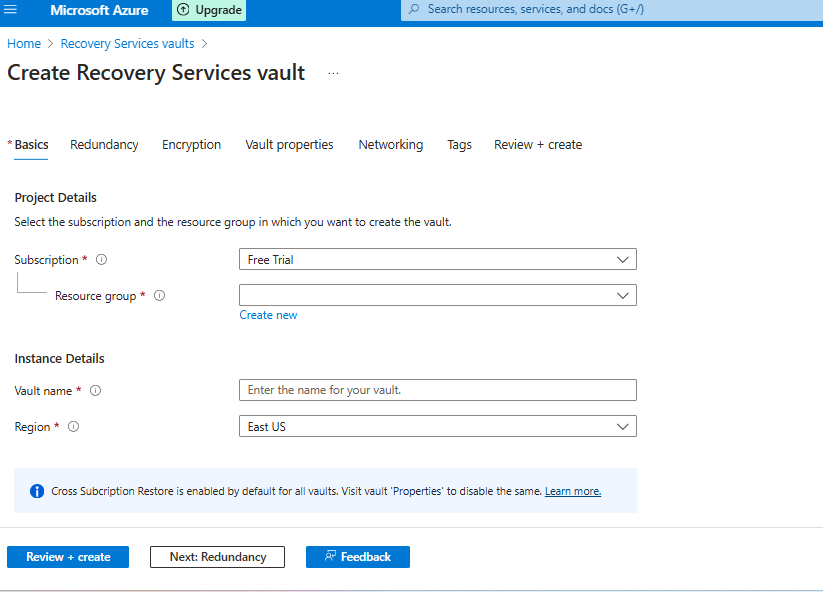Switch to the Redundancy tab
Image resolution: width=823 pixels, height=592 pixels.
pyautogui.click(x=104, y=145)
